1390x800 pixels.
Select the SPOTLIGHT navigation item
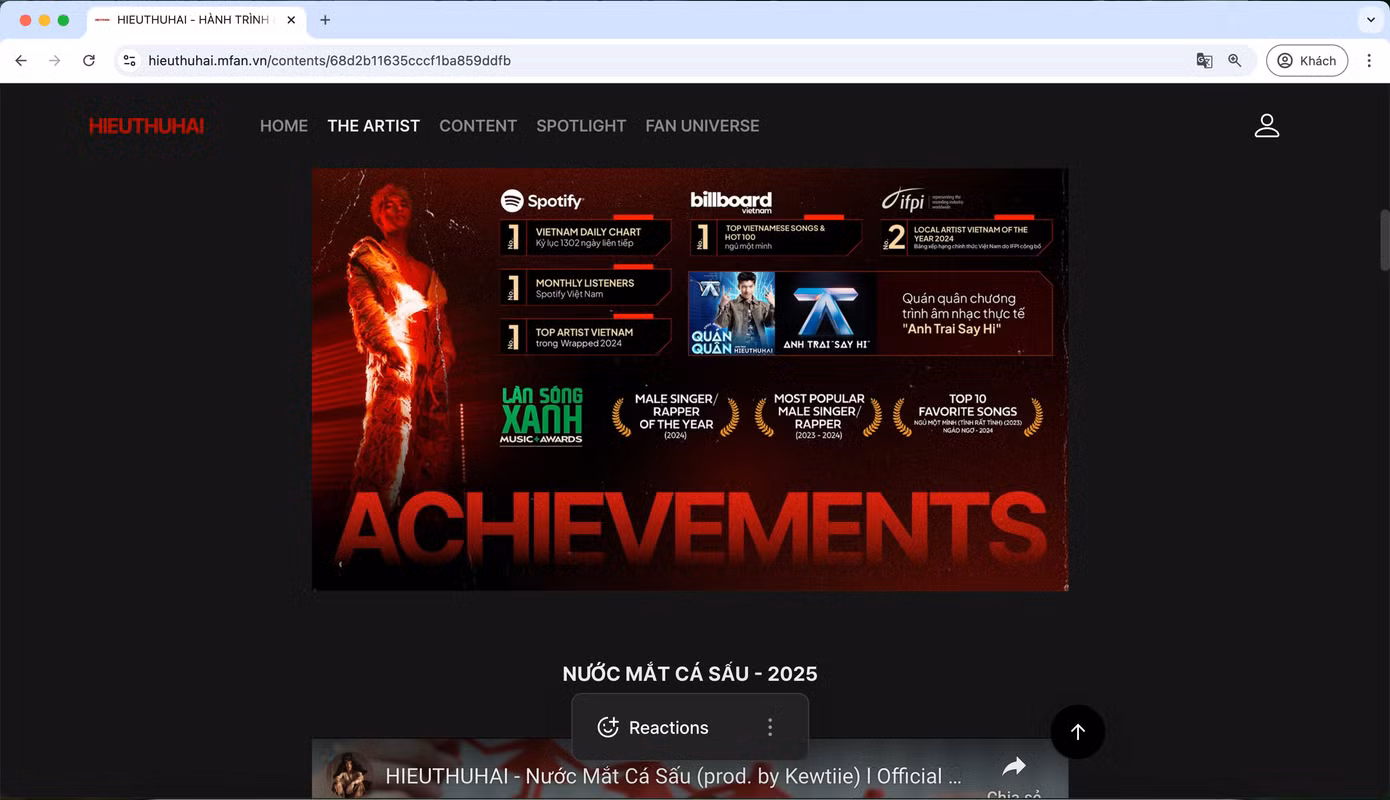(581, 126)
